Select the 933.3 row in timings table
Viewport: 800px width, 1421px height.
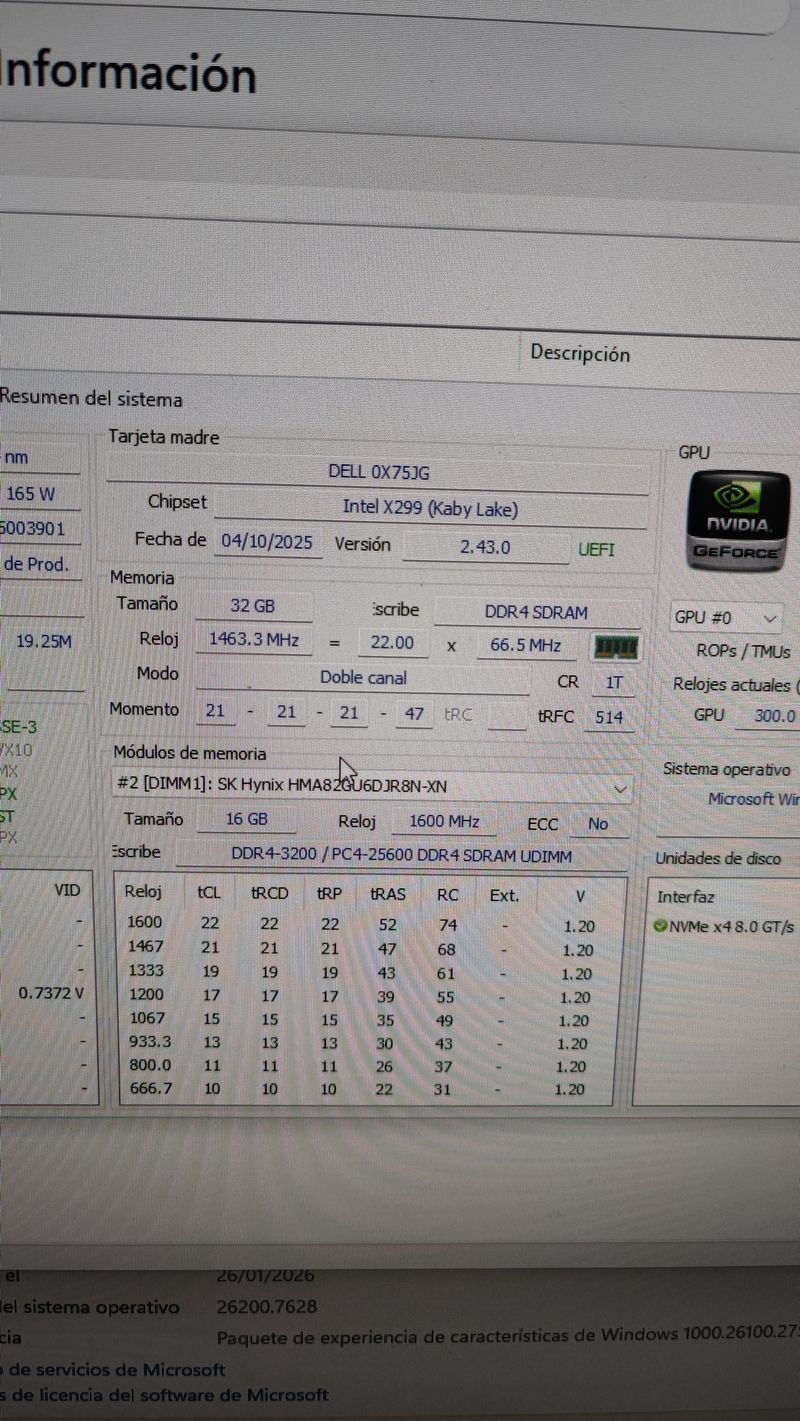(x=365, y=1042)
